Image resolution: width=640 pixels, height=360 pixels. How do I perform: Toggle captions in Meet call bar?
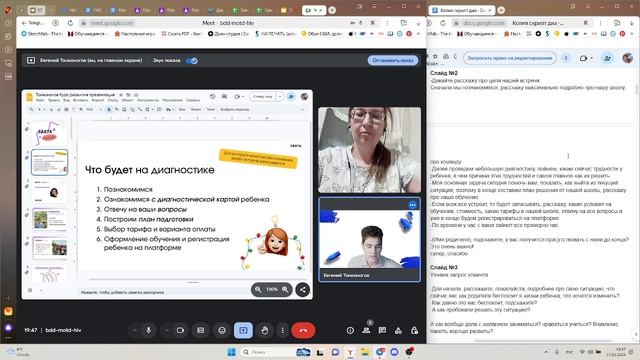pyautogui.click(x=200, y=330)
